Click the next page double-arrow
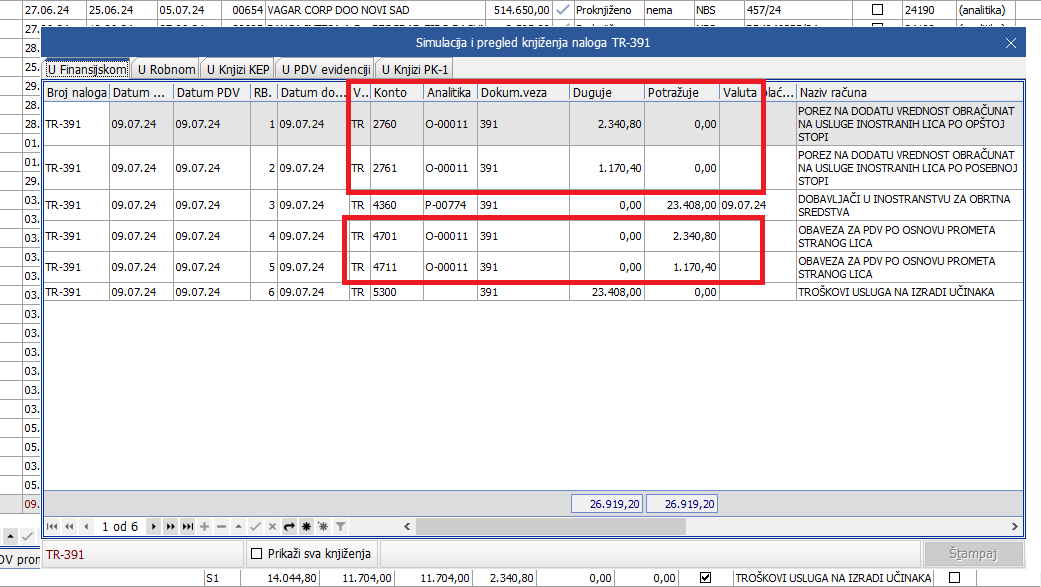Screen dimensions: 1041x587 click(x=171, y=526)
